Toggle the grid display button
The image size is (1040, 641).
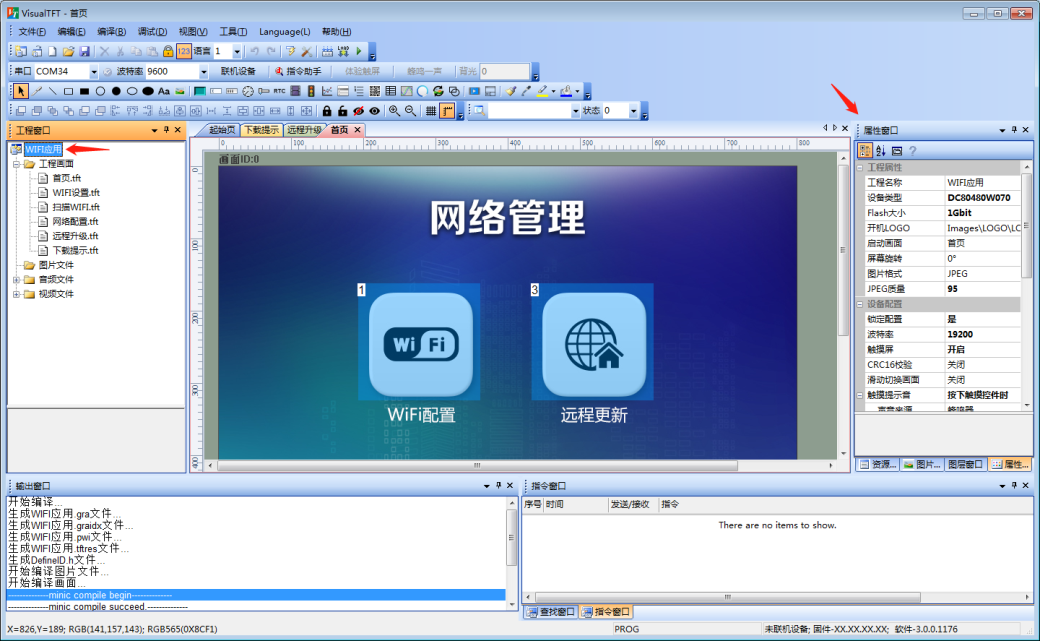click(x=430, y=111)
